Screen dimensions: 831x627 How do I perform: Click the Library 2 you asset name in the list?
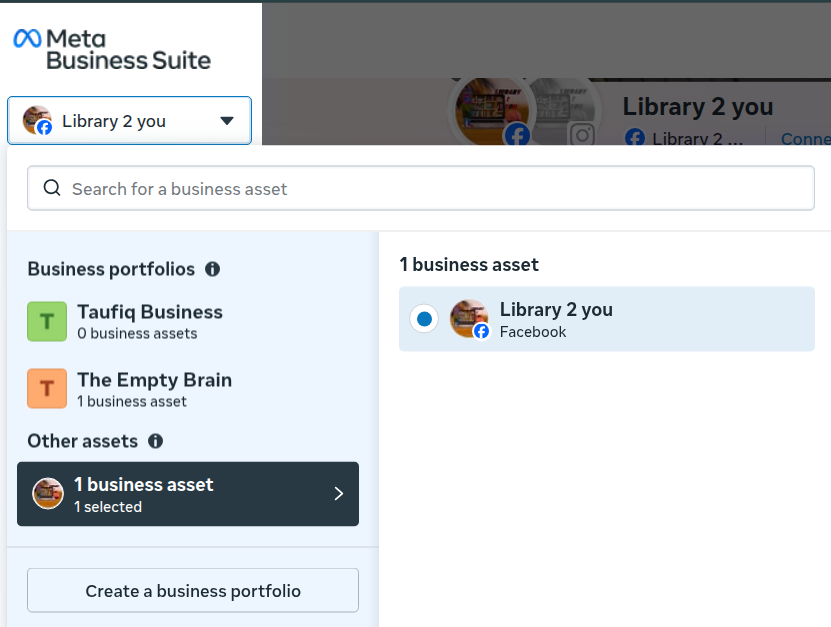(556, 310)
